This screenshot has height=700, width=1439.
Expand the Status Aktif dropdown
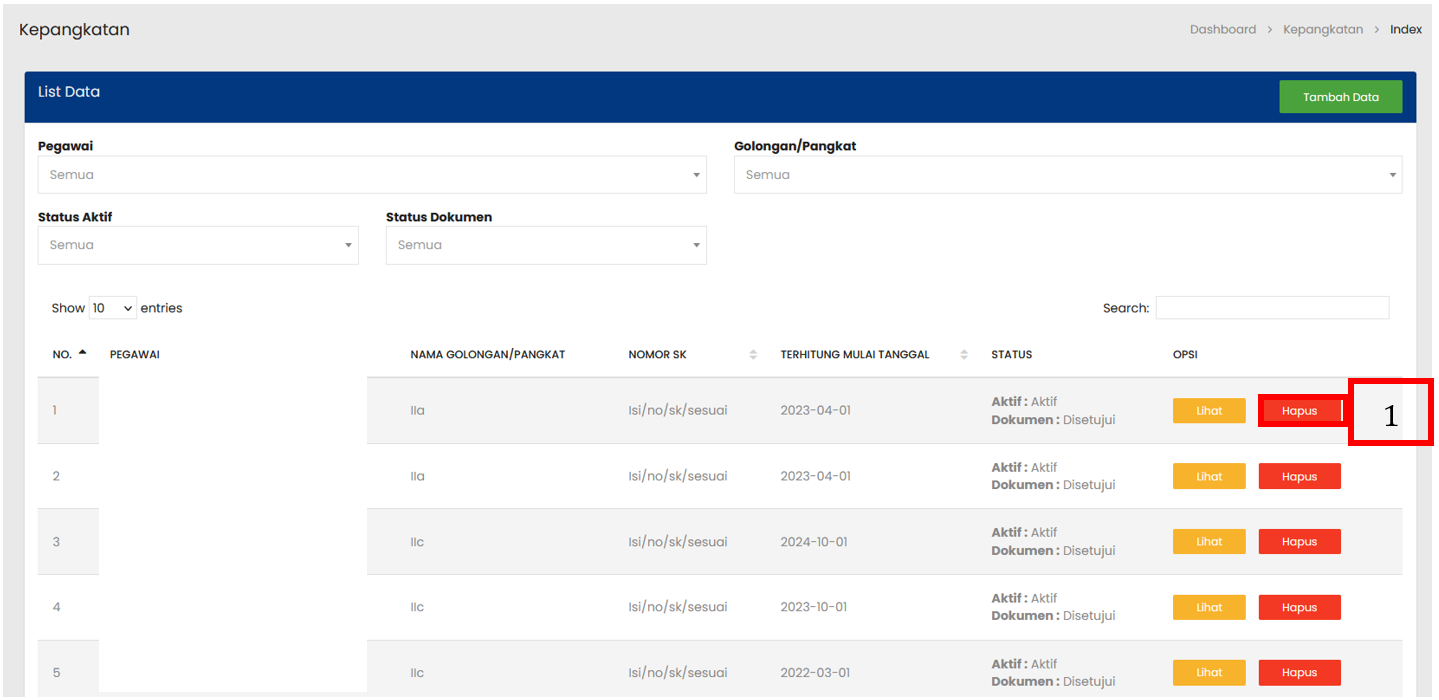[x=198, y=245]
